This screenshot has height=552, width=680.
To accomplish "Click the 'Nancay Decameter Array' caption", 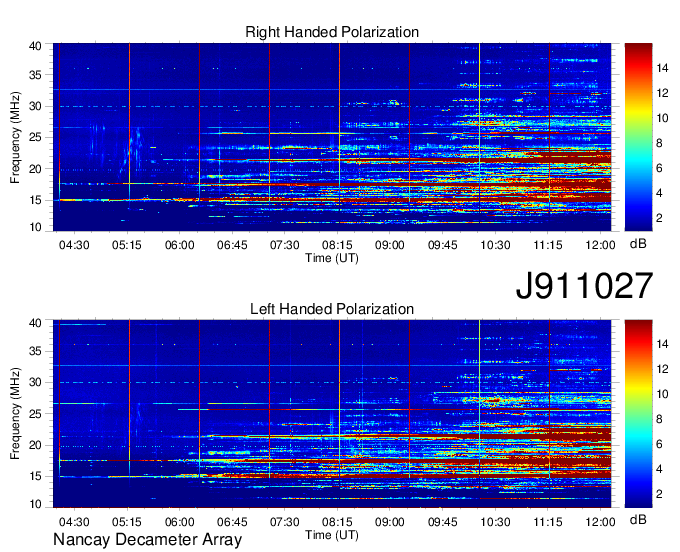I will [x=147, y=540].
